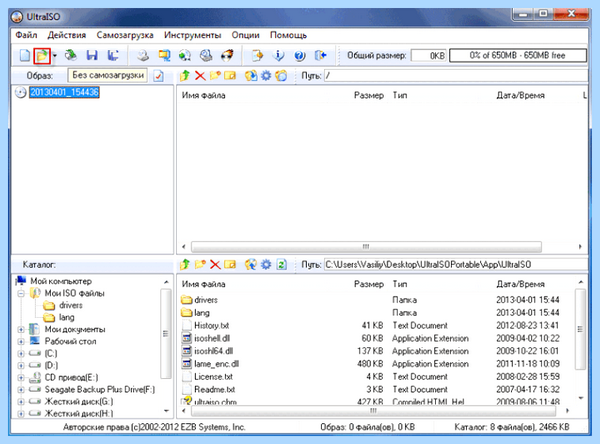Expand the Мои документы tree node

pos(21,330)
